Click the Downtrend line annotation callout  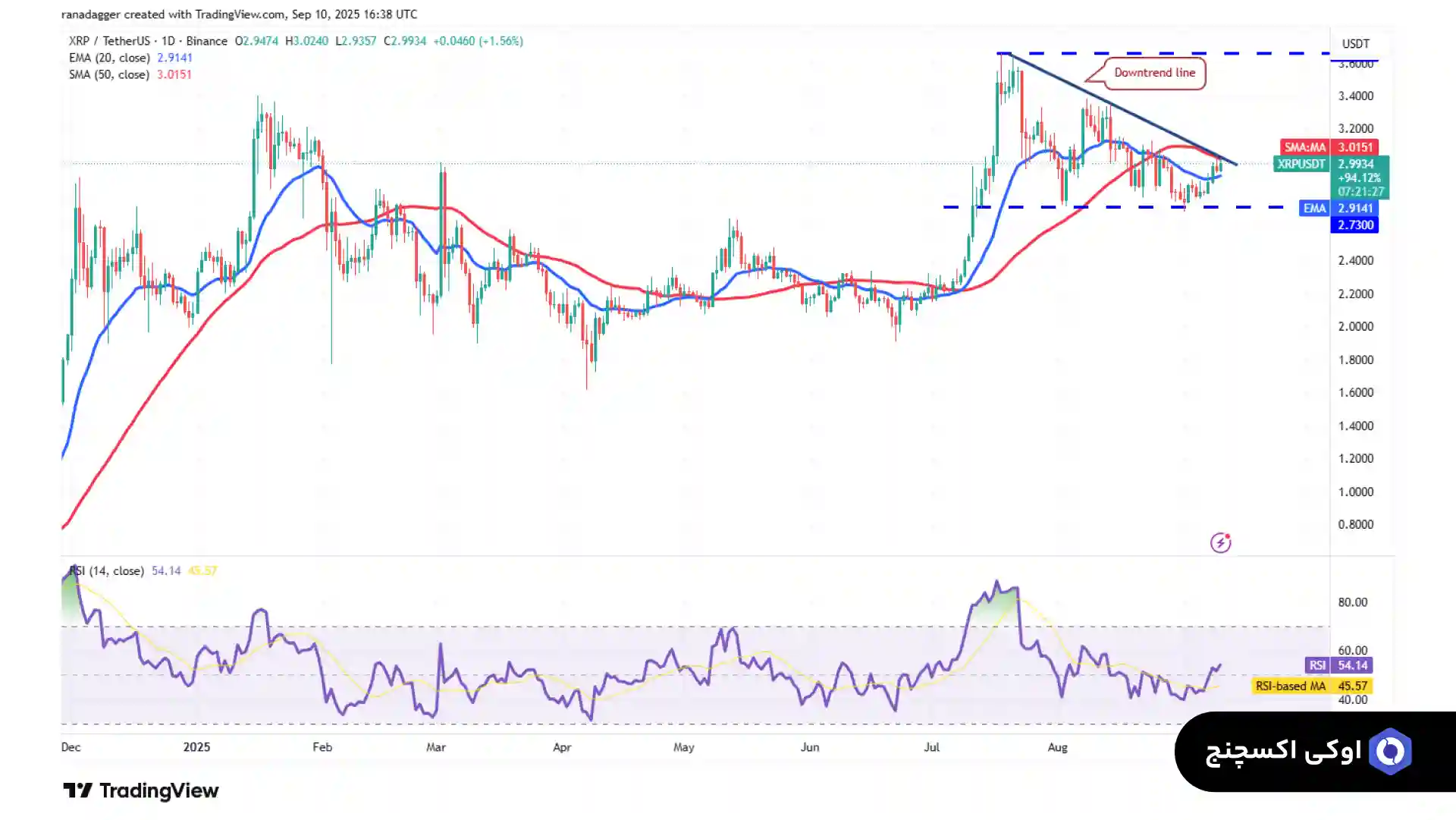tap(1153, 73)
